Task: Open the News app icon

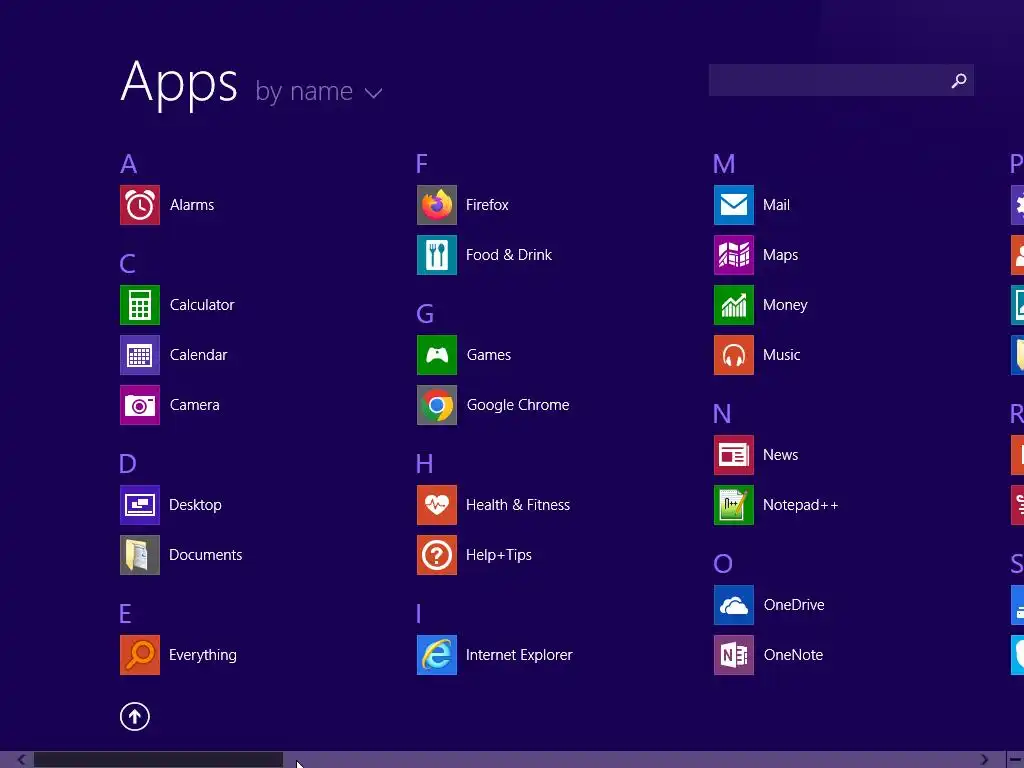Action: coord(734,455)
